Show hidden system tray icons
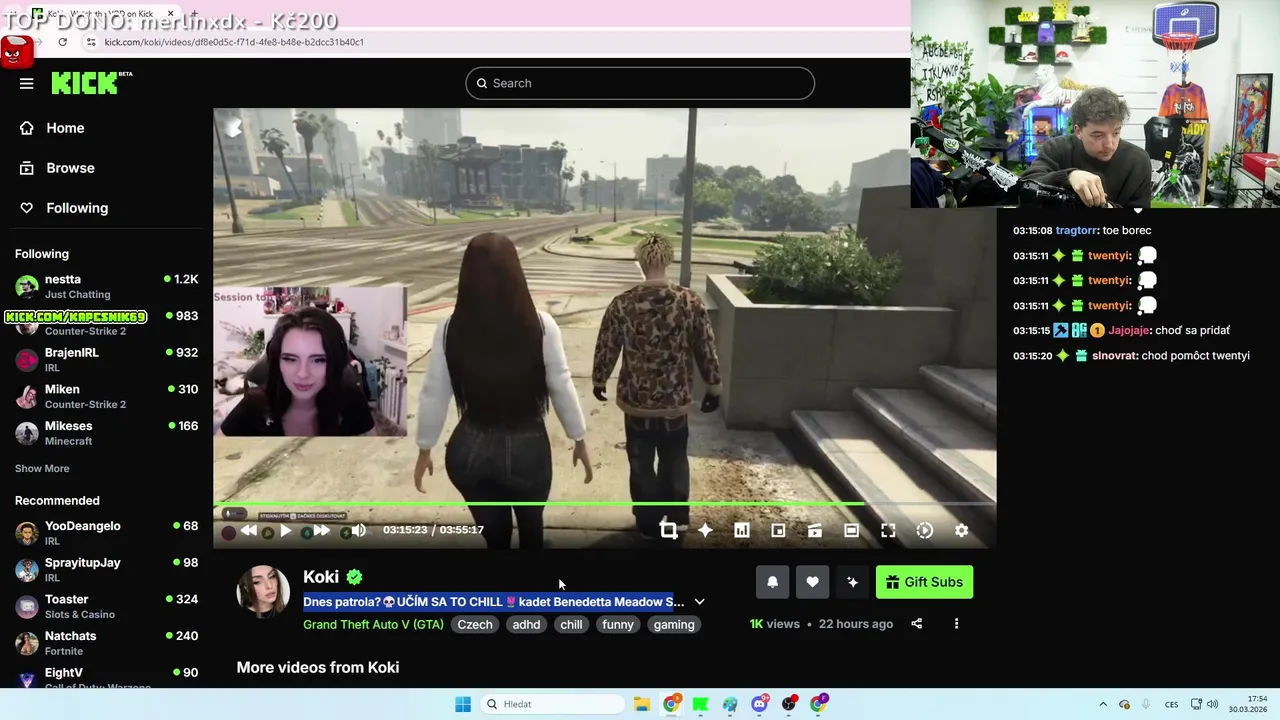The image size is (1280, 720). (1103, 704)
